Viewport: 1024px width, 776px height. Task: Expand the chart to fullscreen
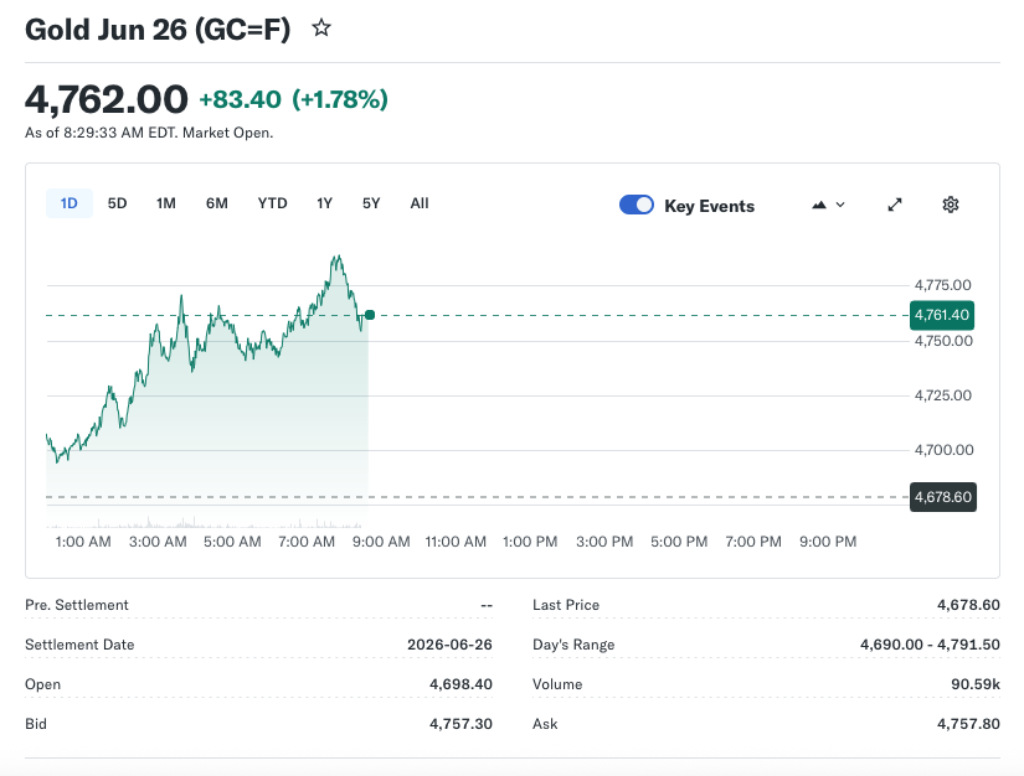(894, 204)
